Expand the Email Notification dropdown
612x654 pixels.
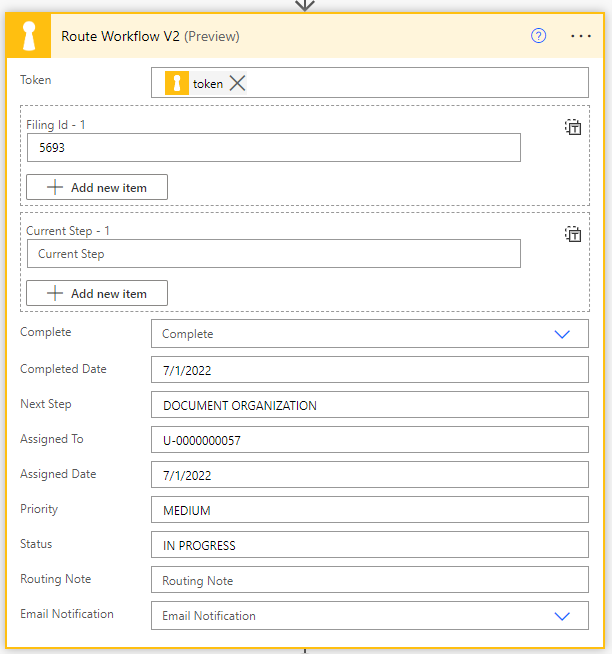(561, 616)
